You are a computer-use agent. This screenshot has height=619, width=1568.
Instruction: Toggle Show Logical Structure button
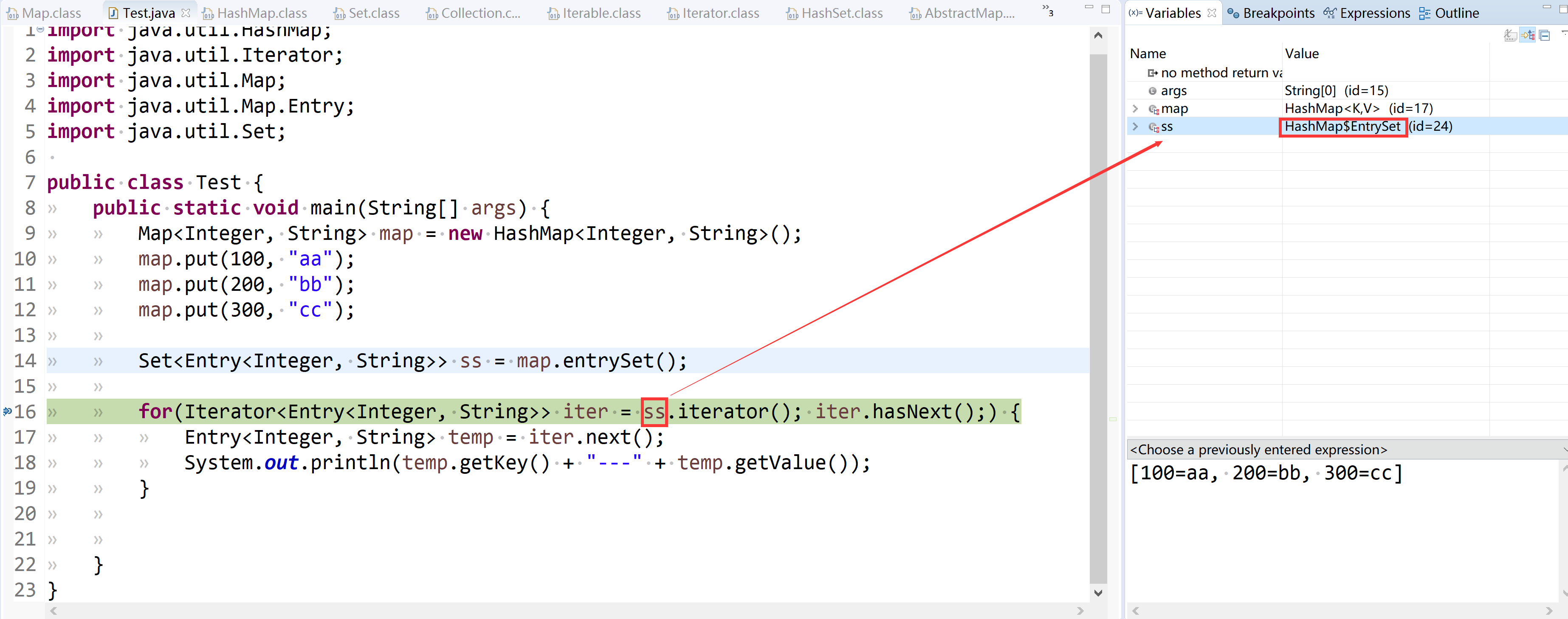pos(1528,35)
